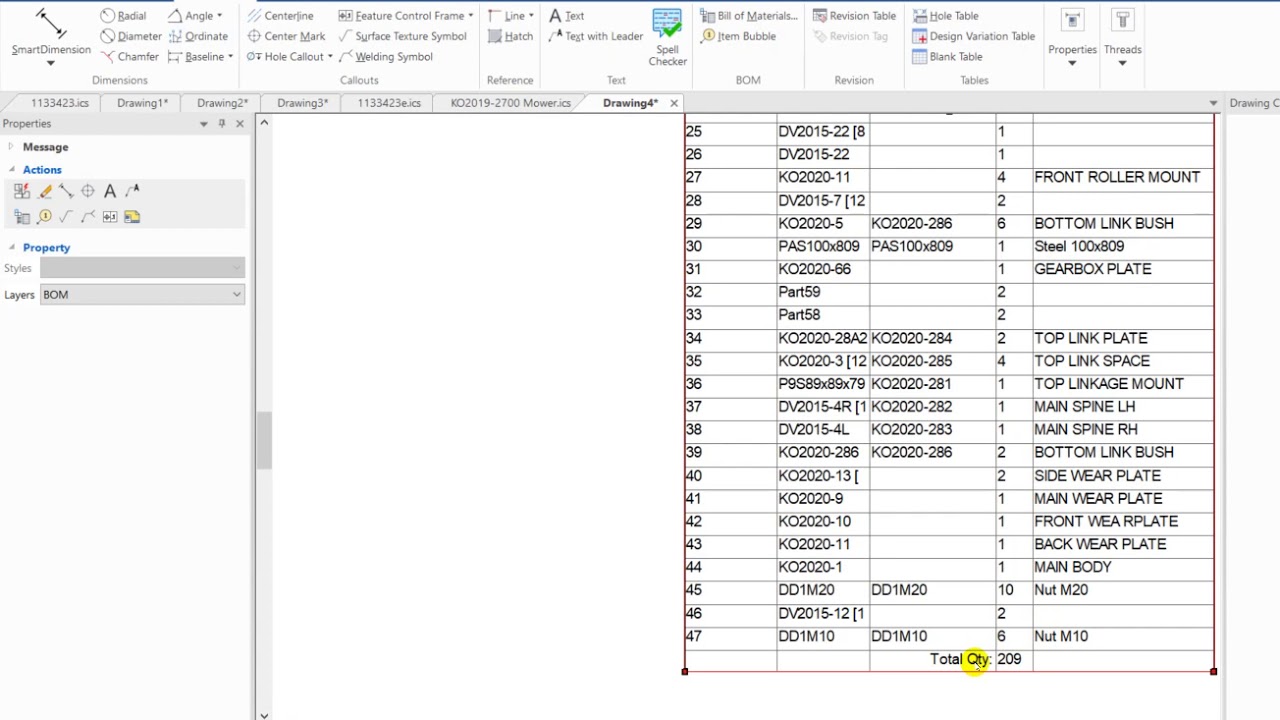Switch to the Drawing3* tab
The height and width of the screenshot is (720, 1280).
click(302, 103)
